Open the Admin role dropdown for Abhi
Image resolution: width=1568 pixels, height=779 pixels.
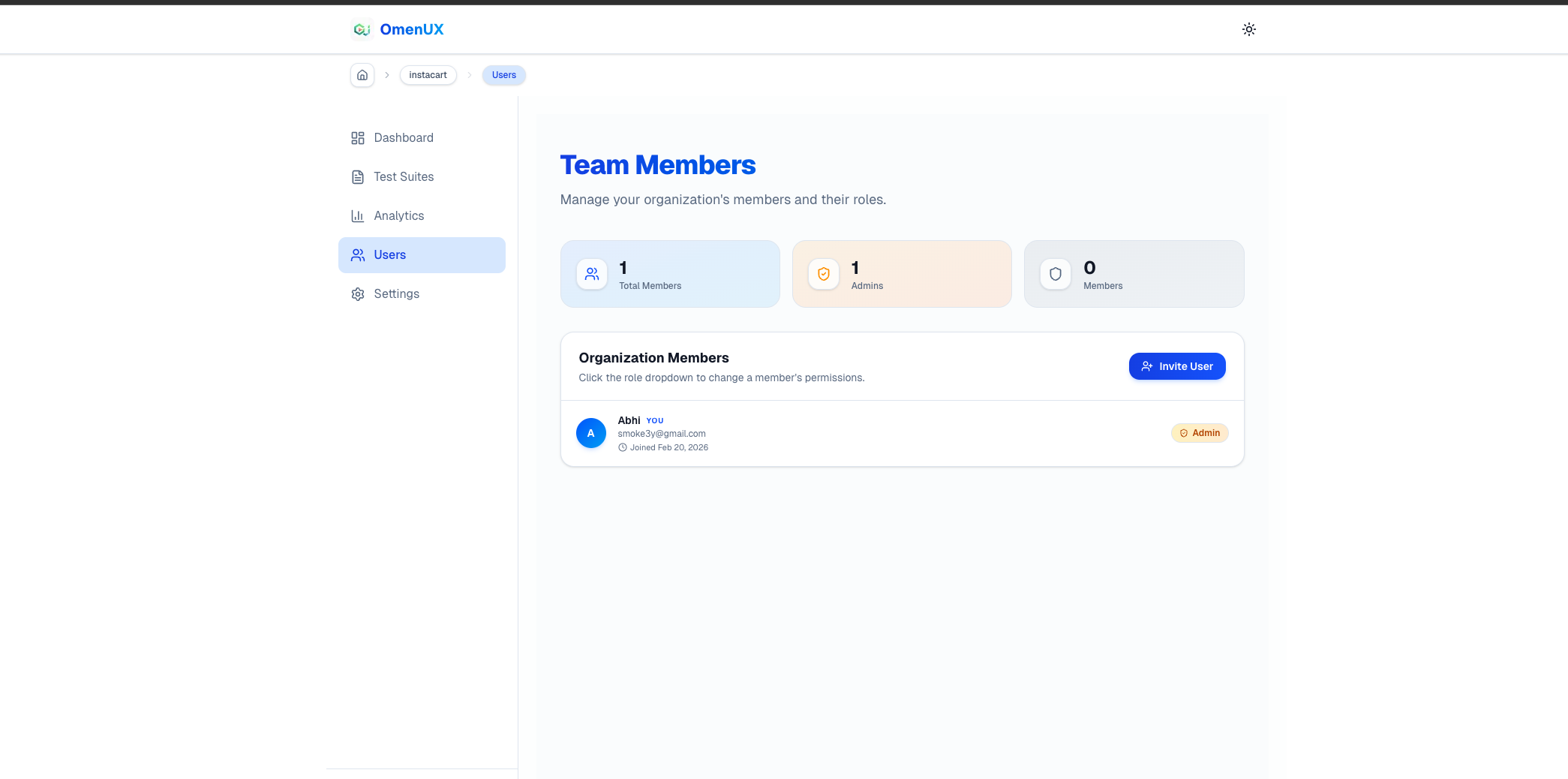[1200, 433]
